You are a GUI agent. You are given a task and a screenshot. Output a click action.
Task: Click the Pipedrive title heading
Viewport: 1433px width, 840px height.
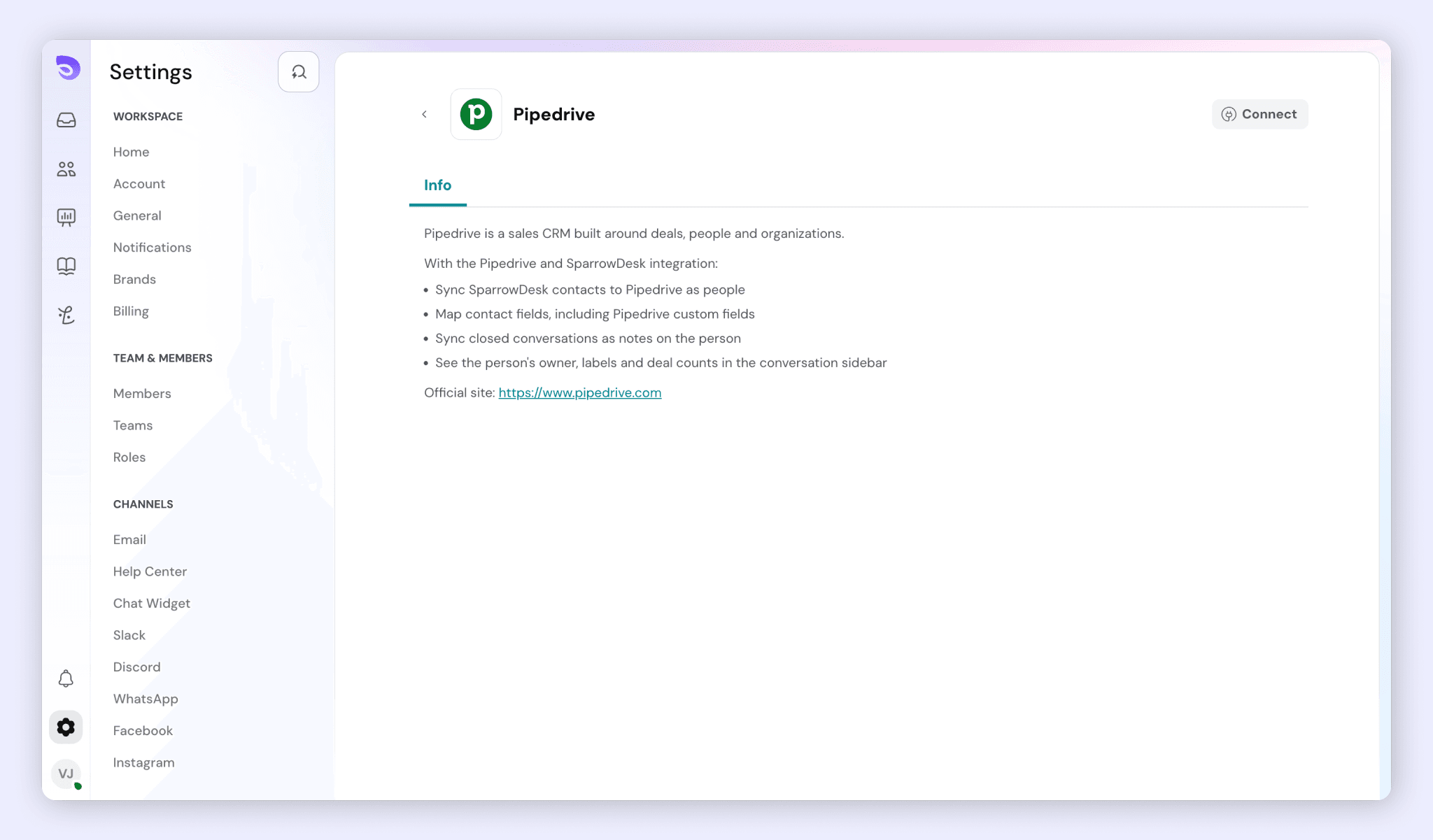pos(554,114)
